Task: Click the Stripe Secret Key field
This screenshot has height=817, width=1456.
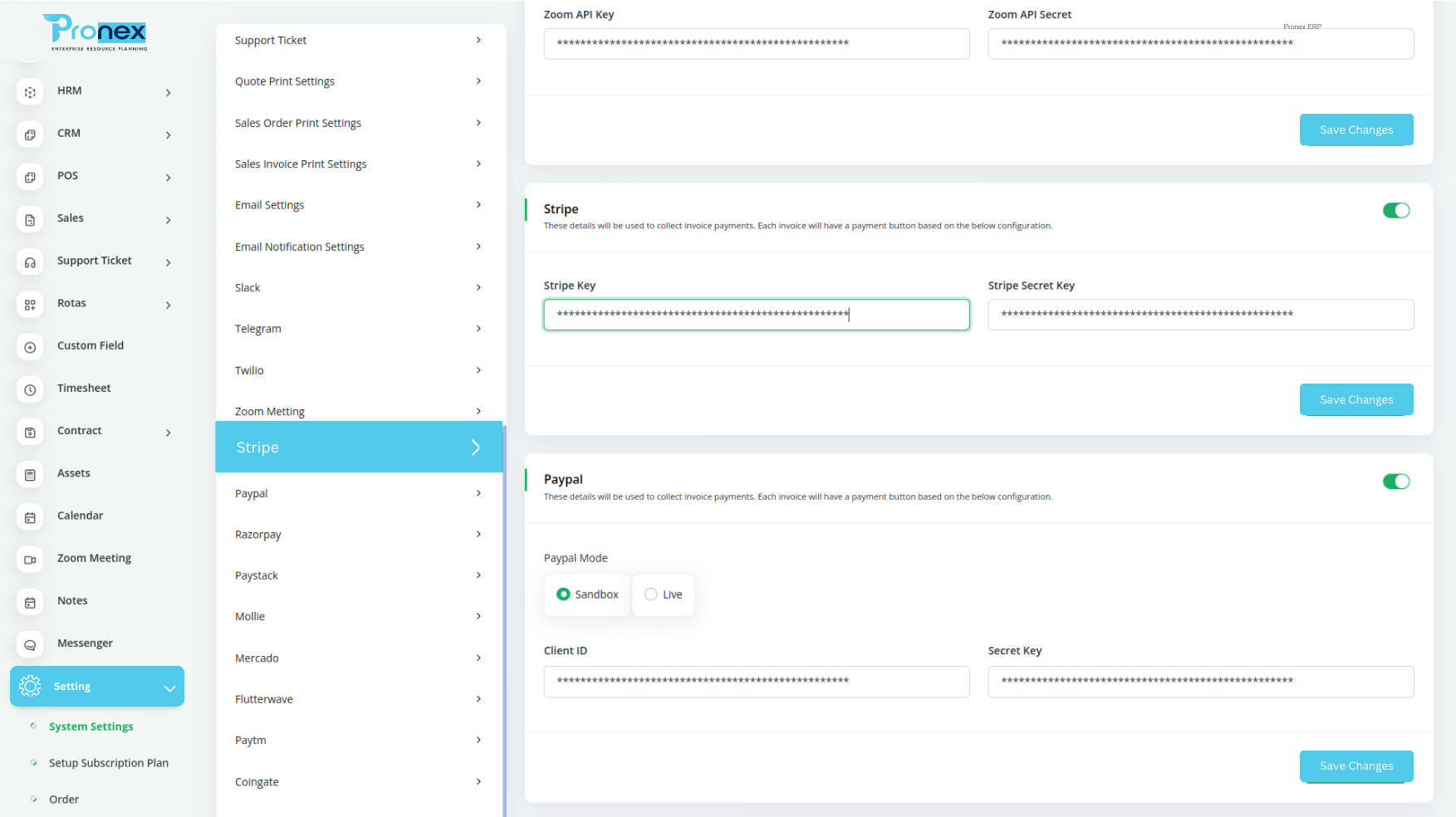Action: pyautogui.click(x=1201, y=315)
